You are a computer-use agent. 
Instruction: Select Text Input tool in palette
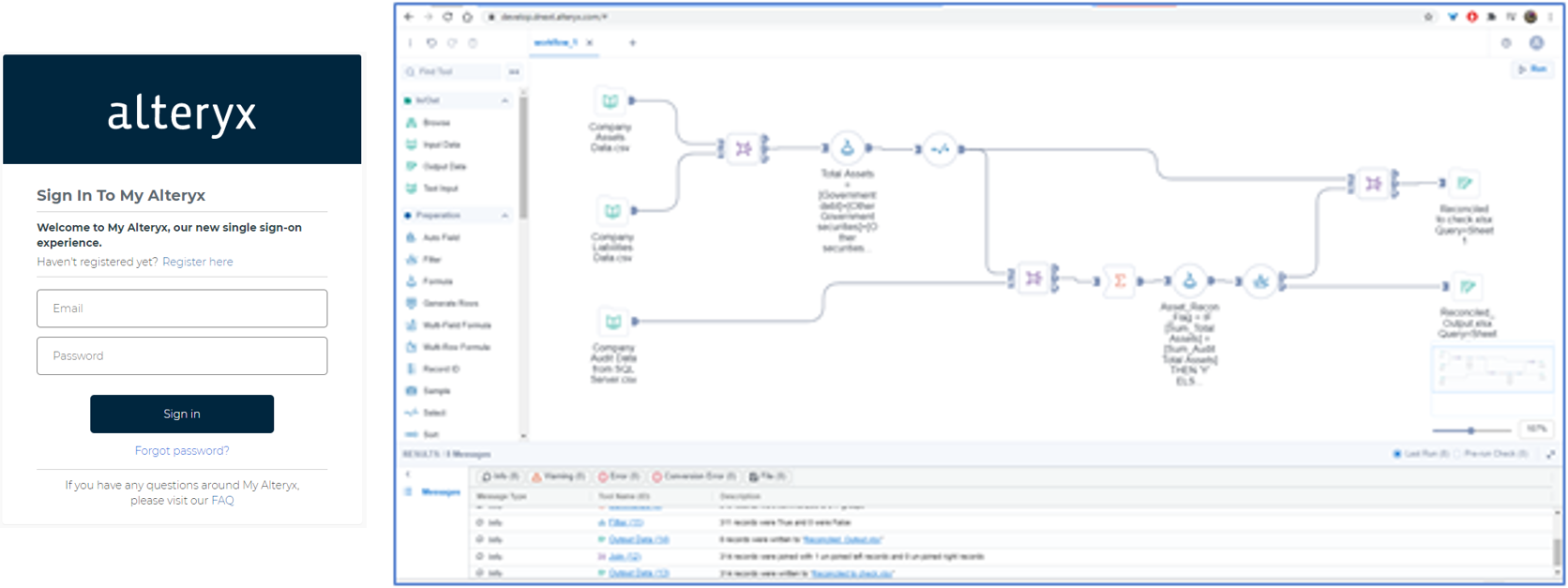(432, 188)
